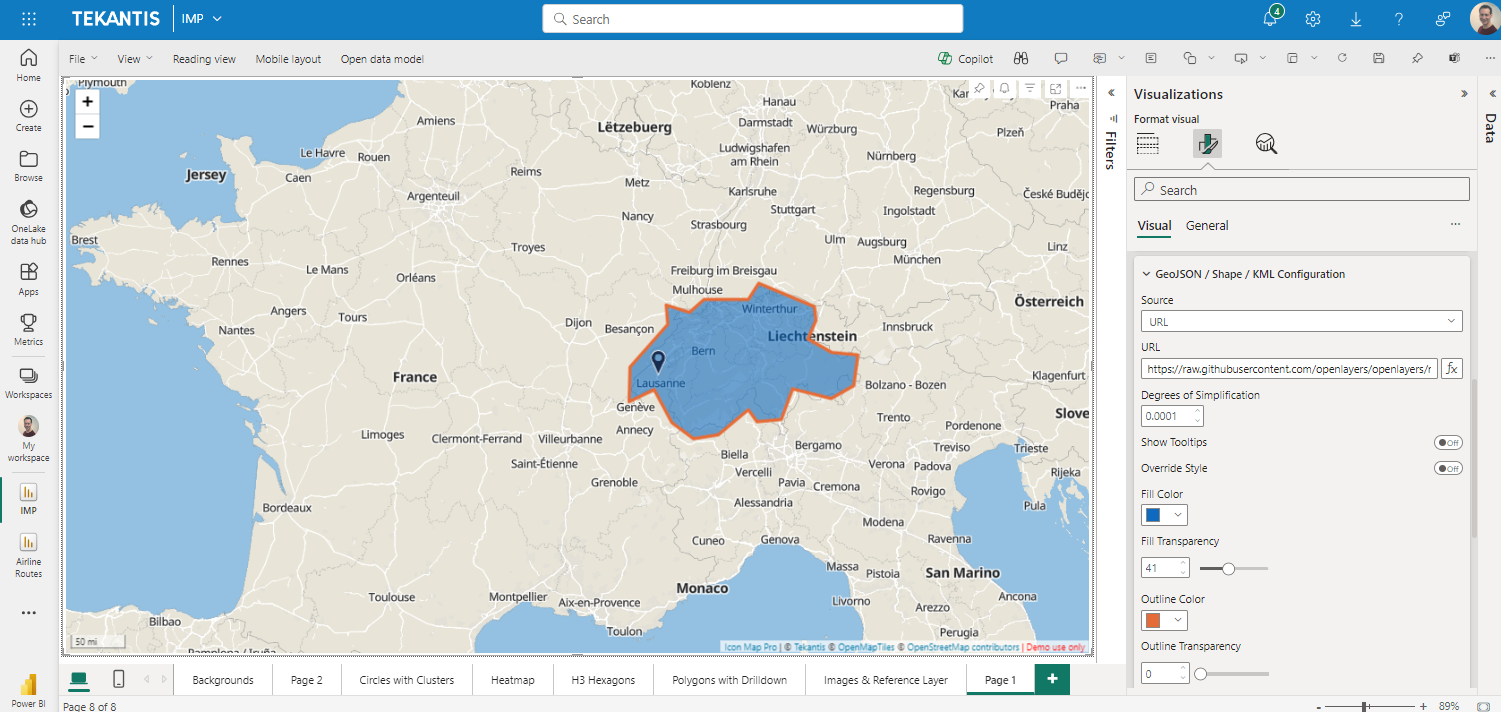
Task: Click the Fill Transparency slider handle
Action: 1228,568
